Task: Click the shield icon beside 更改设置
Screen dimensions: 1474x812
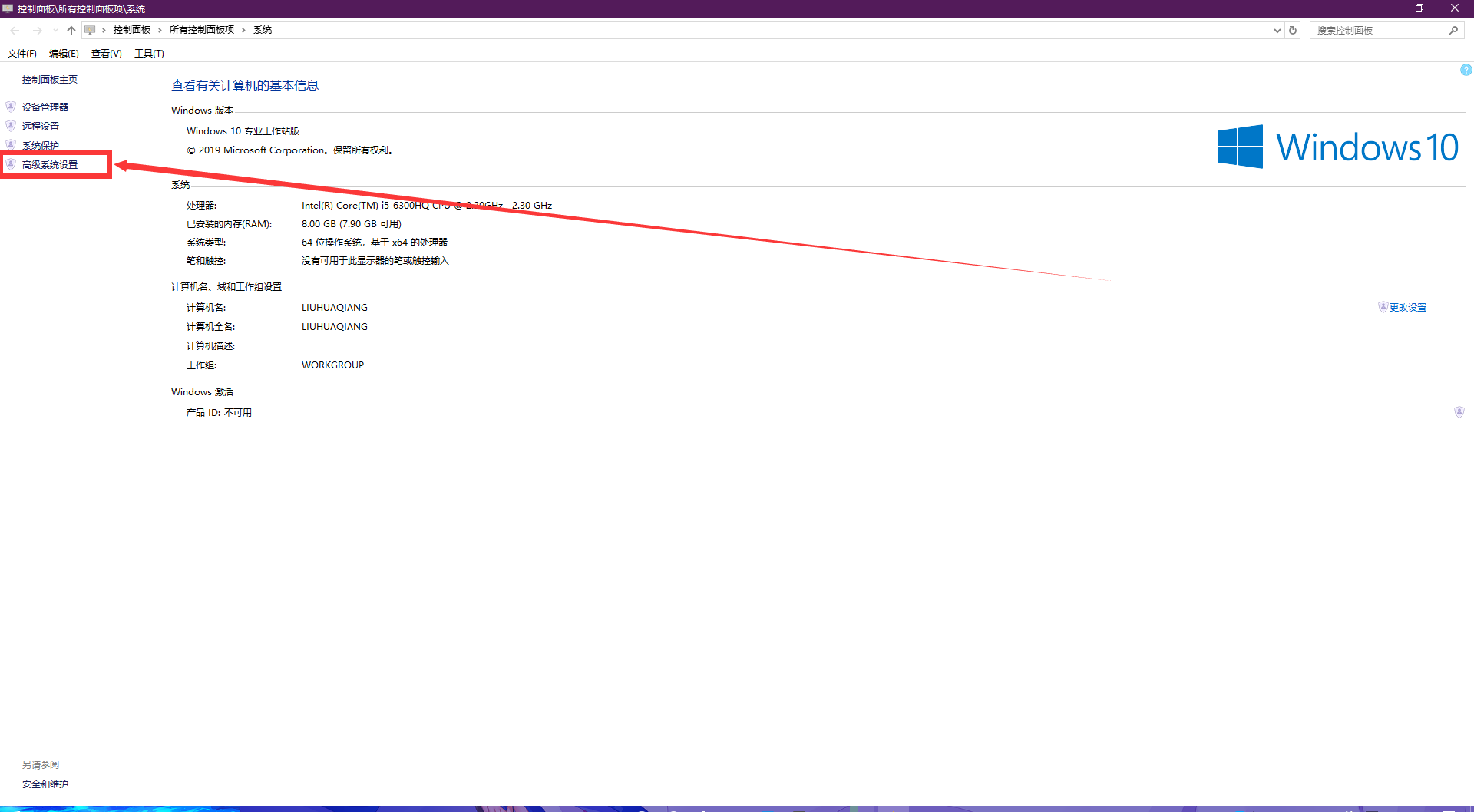Action: (x=1383, y=307)
